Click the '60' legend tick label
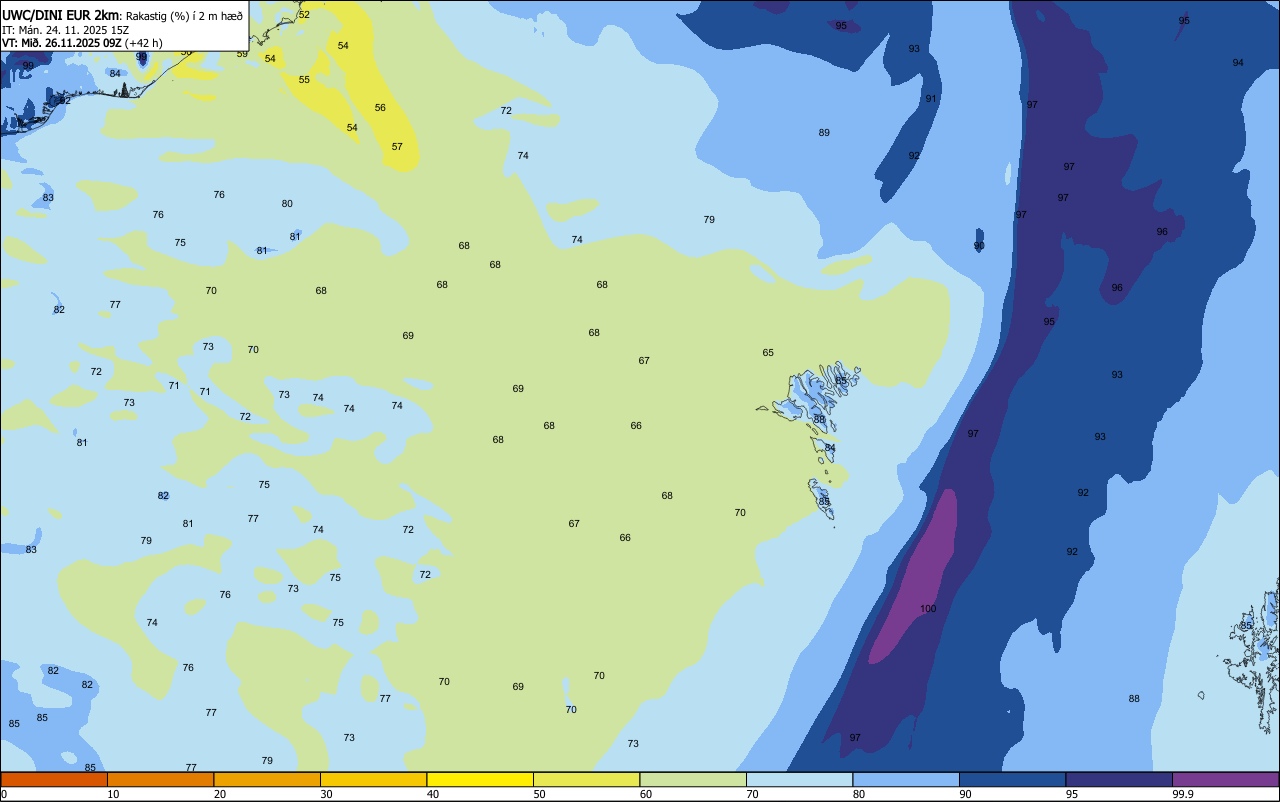 pos(646,794)
